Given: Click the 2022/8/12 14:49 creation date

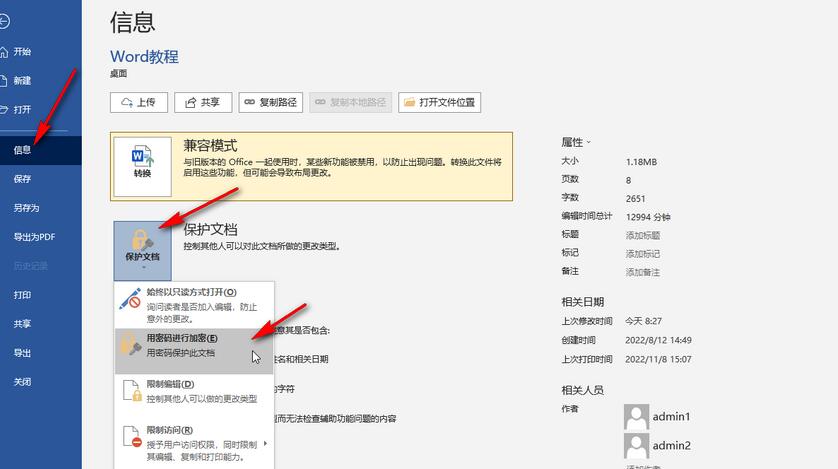Looking at the screenshot, I should click(x=658, y=340).
